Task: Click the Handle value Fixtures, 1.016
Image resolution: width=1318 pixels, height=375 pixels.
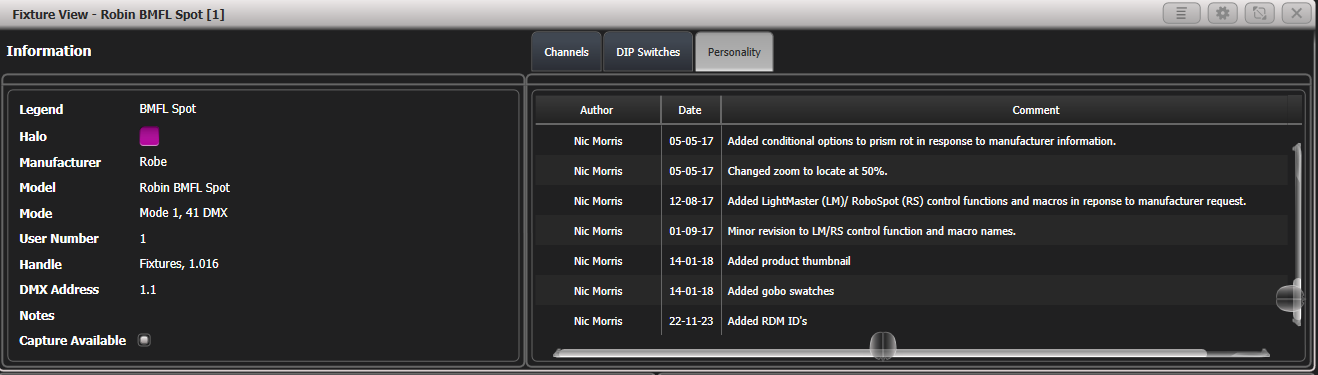Action: pos(179,265)
